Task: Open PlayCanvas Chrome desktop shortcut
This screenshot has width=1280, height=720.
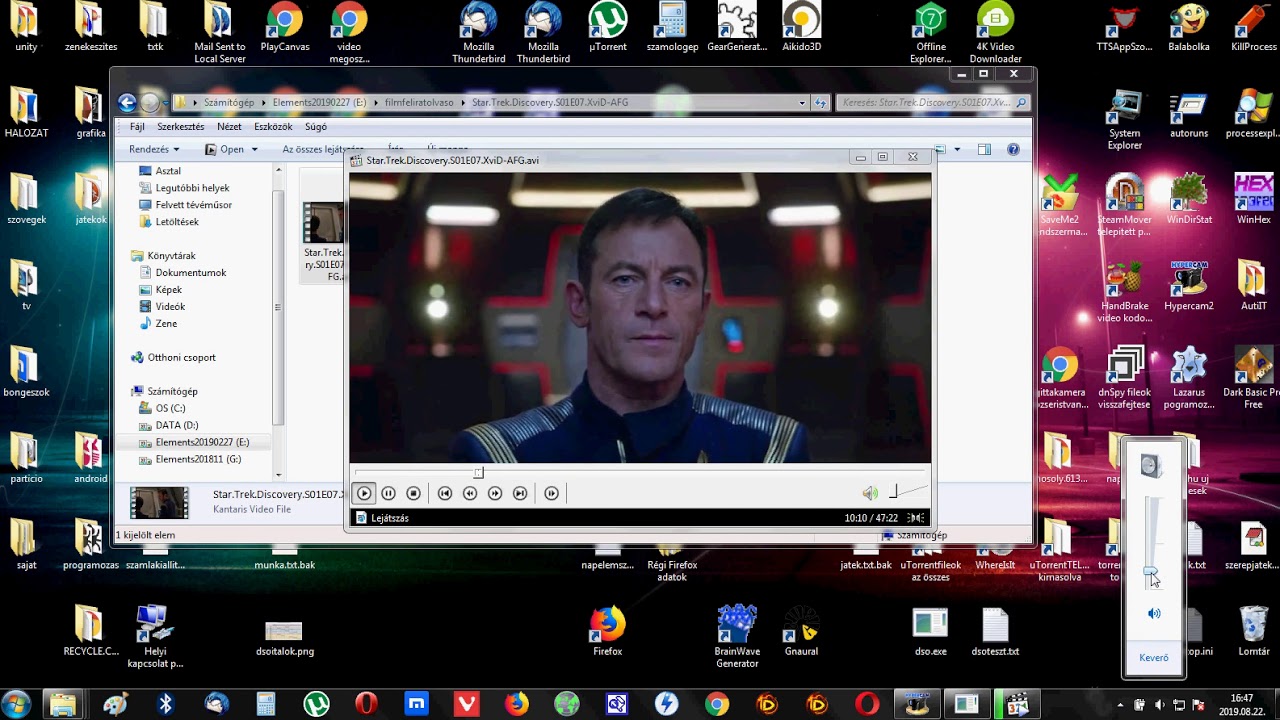Action: click(x=284, y=28)
